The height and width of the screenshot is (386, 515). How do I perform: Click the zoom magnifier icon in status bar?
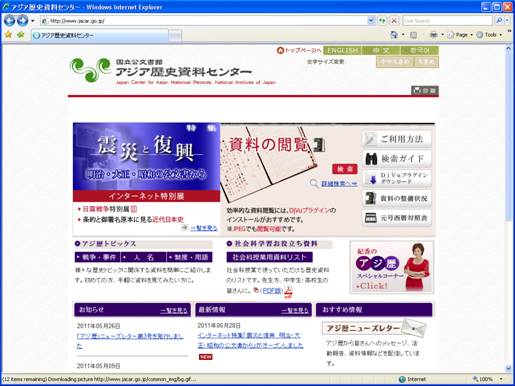[x=475, y=379]
